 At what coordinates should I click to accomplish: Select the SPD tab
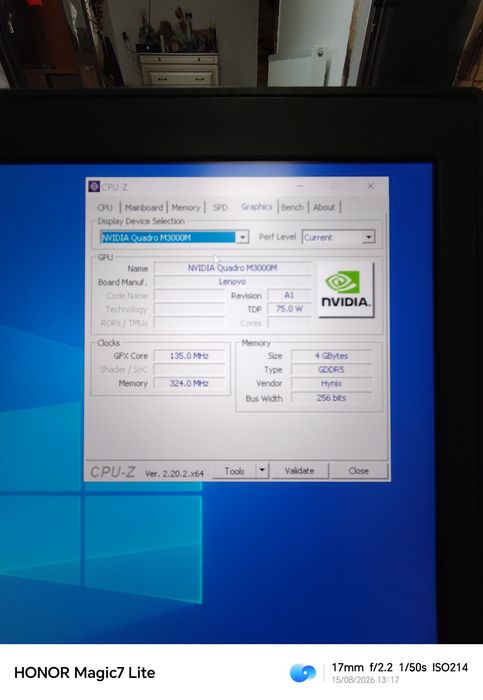tap(220, 207)
